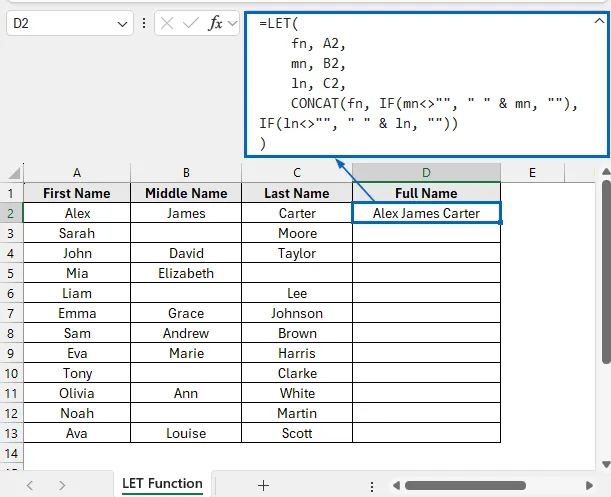
Task: Add a new sheet with plus button
Action: point(263,485)
